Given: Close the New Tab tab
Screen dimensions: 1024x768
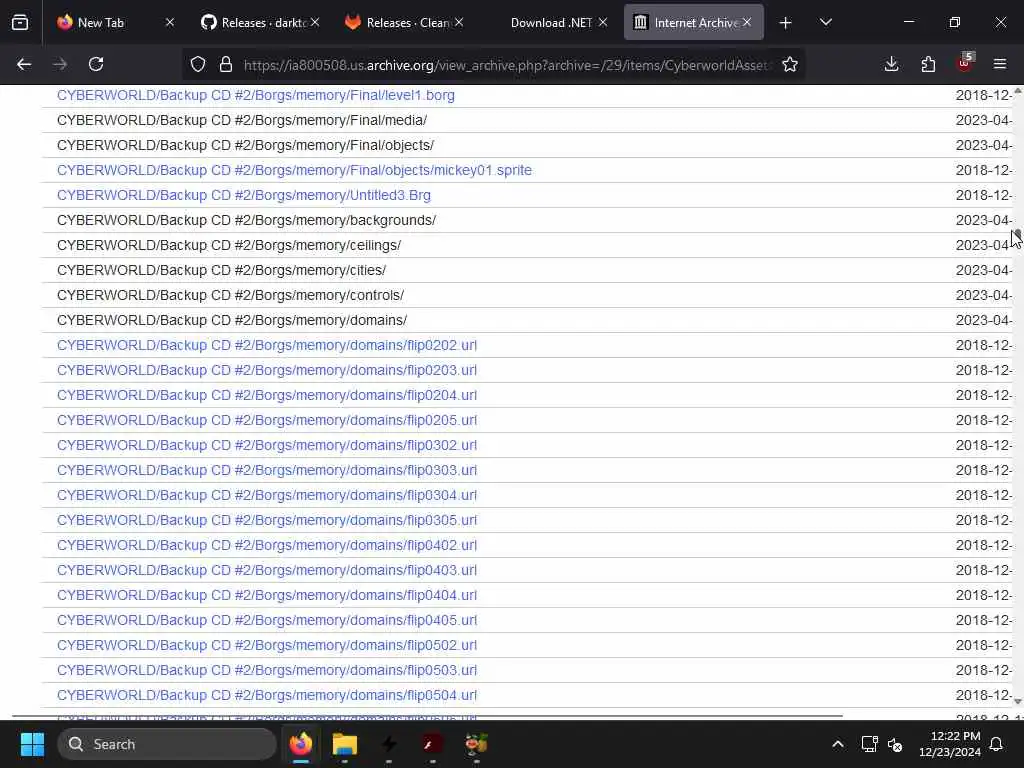Looking at the screenshot, I should pos(170,23).
